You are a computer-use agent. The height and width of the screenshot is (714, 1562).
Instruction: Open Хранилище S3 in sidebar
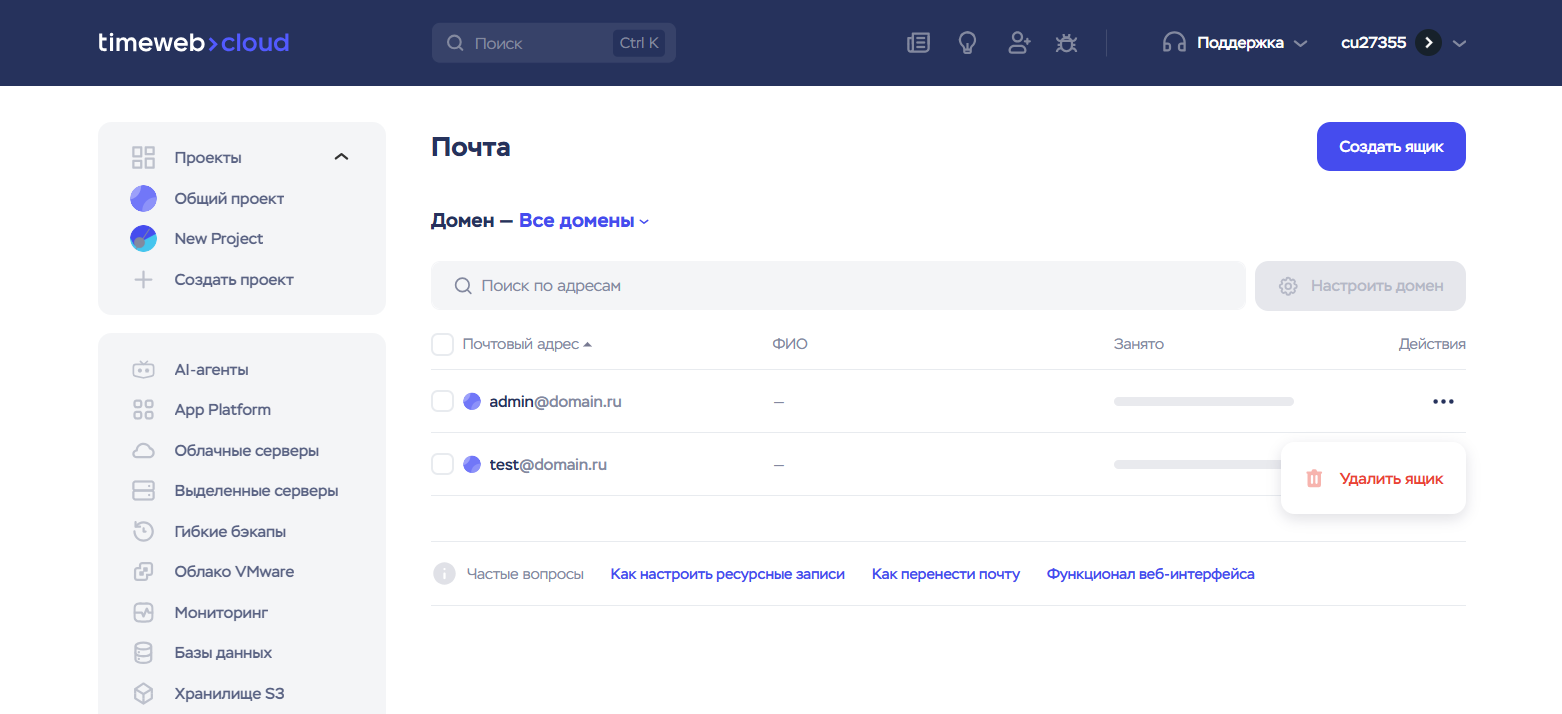[229, 693]
